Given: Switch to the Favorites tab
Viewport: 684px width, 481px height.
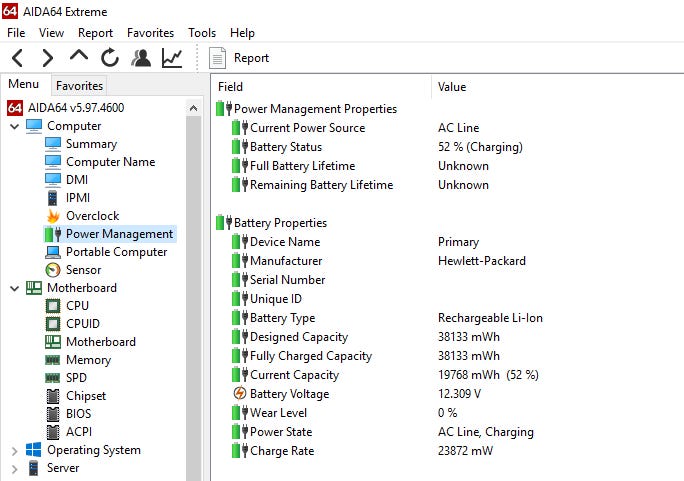Looking at the screenshot, I should pyautogui.click(x=79, y=86).
